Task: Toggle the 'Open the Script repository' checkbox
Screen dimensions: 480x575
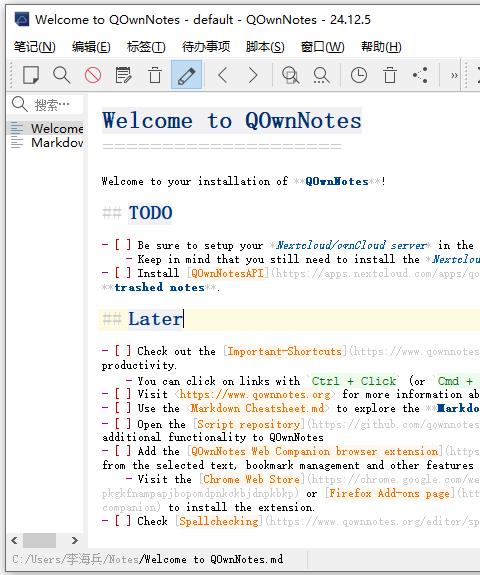Action: (123, 424)
